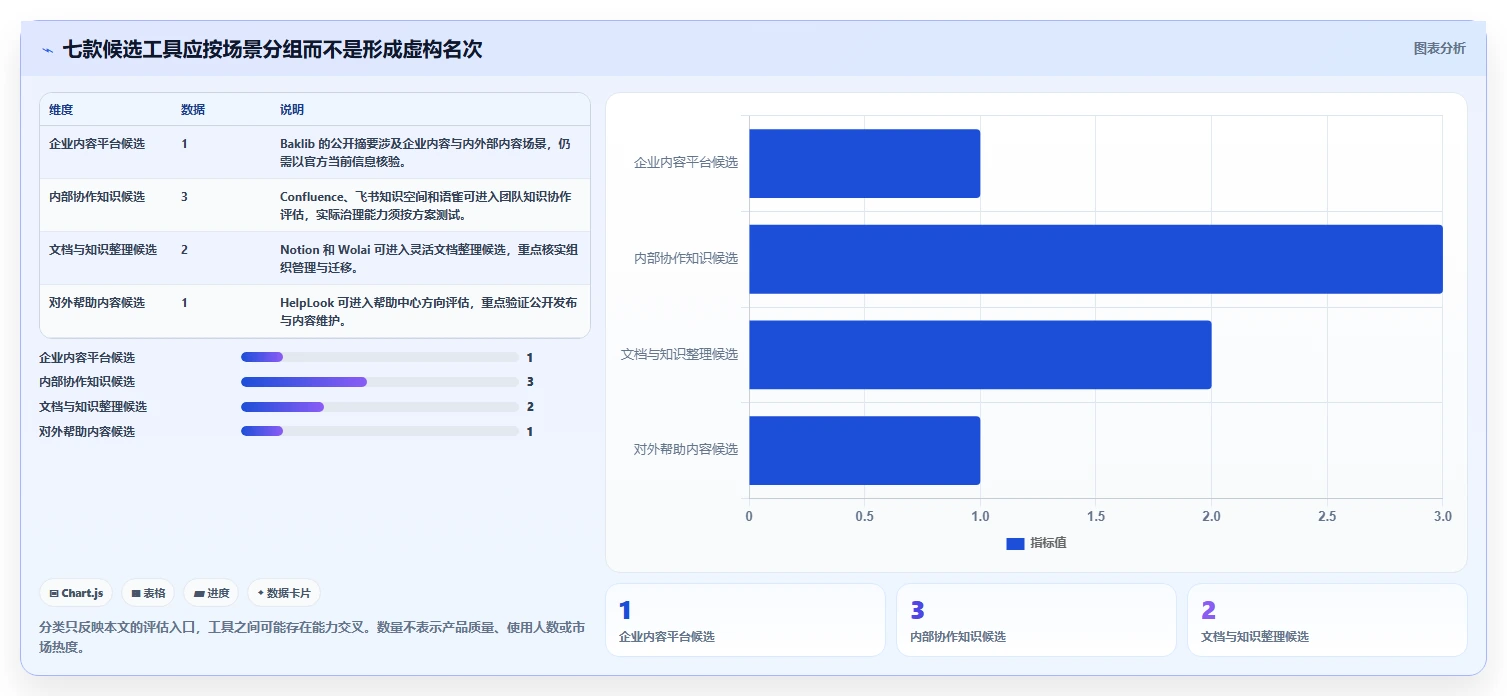Click the y-axis label 企业内容平台候选 in the chart
This screenshot has height=696, width=1507.
pos(686,162)
